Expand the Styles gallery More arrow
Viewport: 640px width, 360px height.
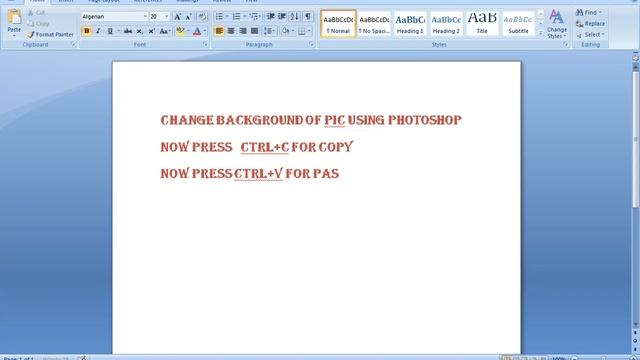[540, 33]
